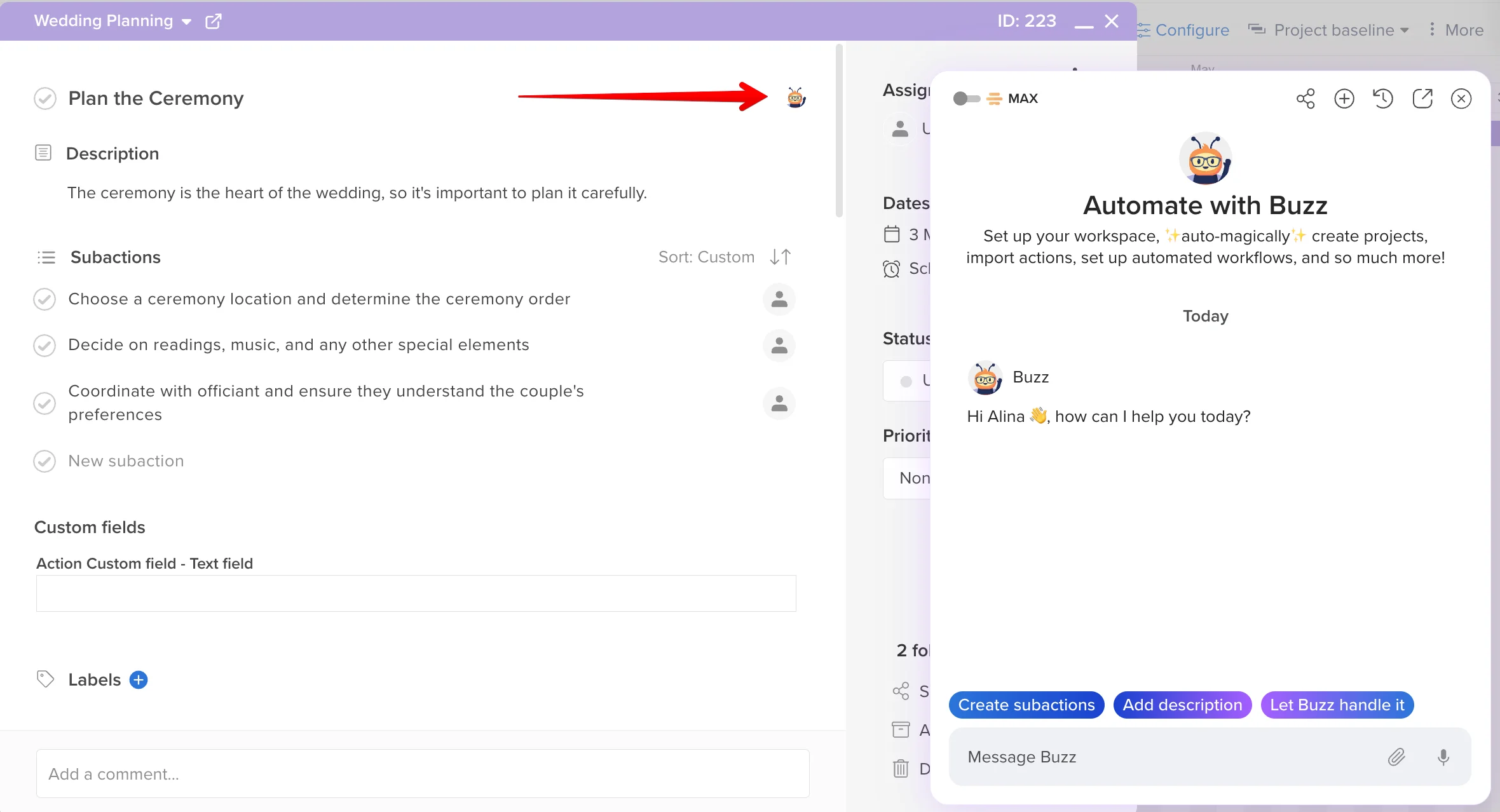The height and width of the screenshot is (812, 1500).
Task: Open the More menu in toolbar
Action: click(1456, 30)
